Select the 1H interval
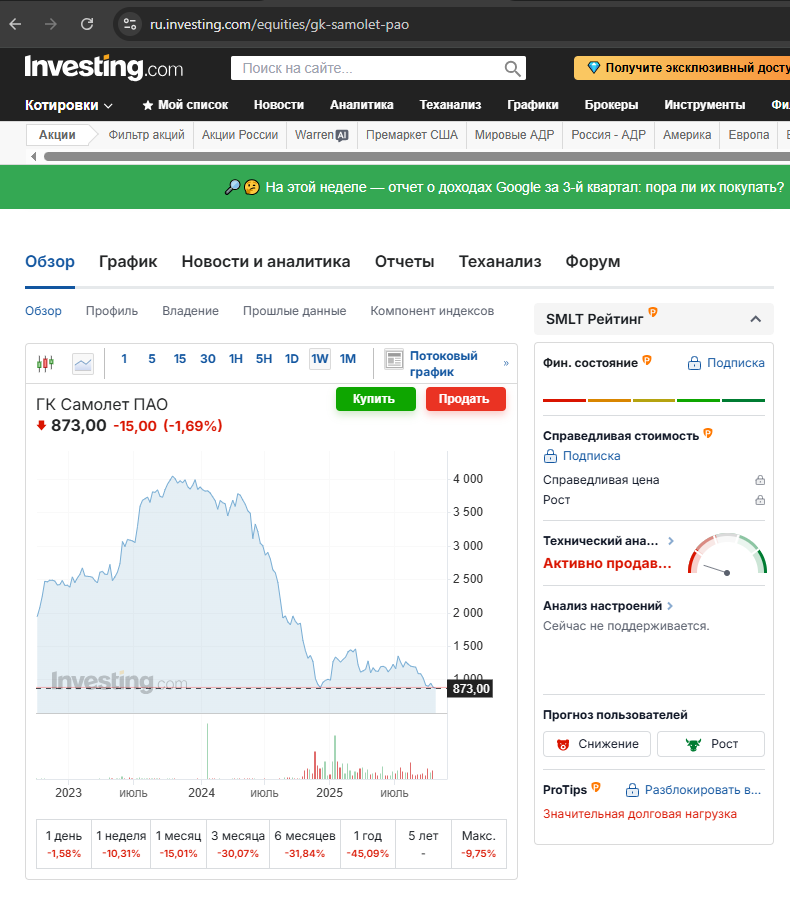This screenshot has height=900, width=790. 235,359
